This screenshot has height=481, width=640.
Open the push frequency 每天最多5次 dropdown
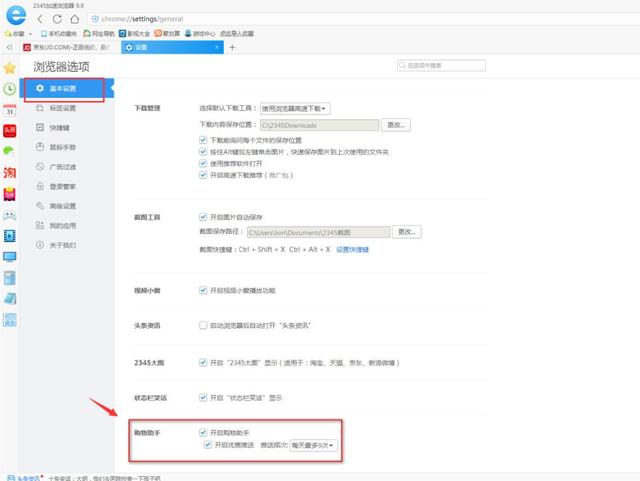point(313,445)
